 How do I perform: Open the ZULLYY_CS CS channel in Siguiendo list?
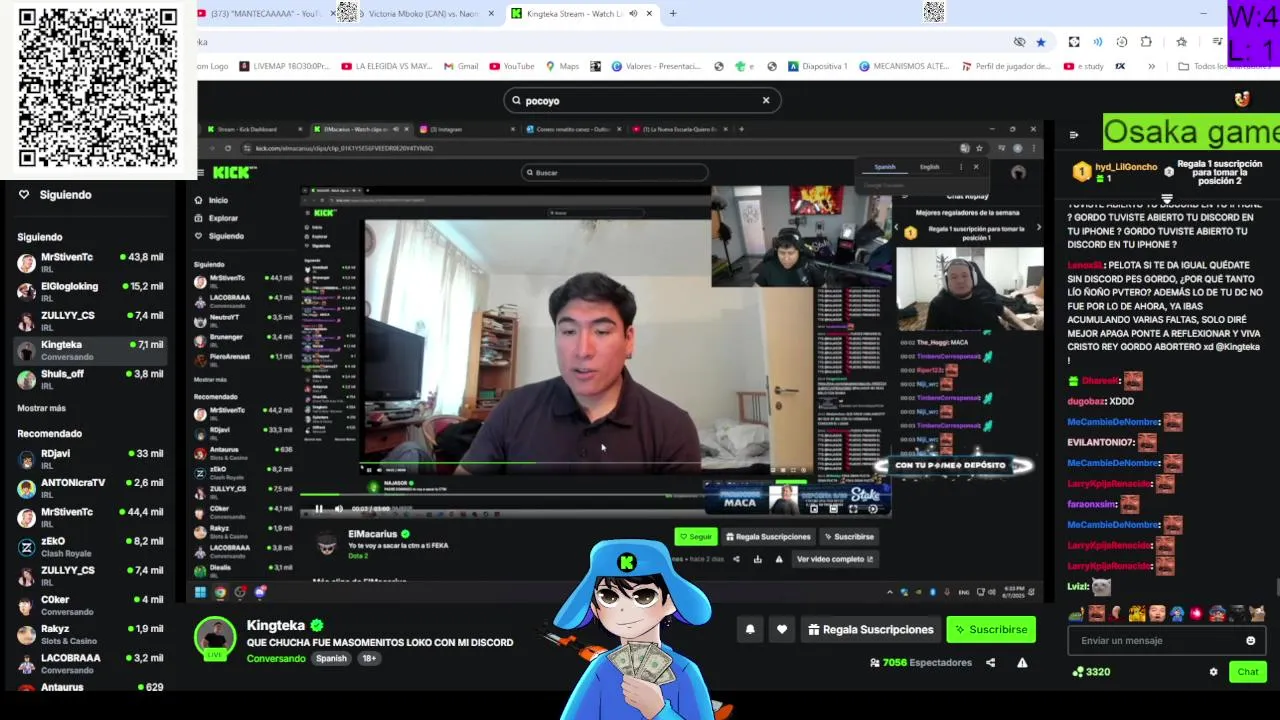click(91, 320)
